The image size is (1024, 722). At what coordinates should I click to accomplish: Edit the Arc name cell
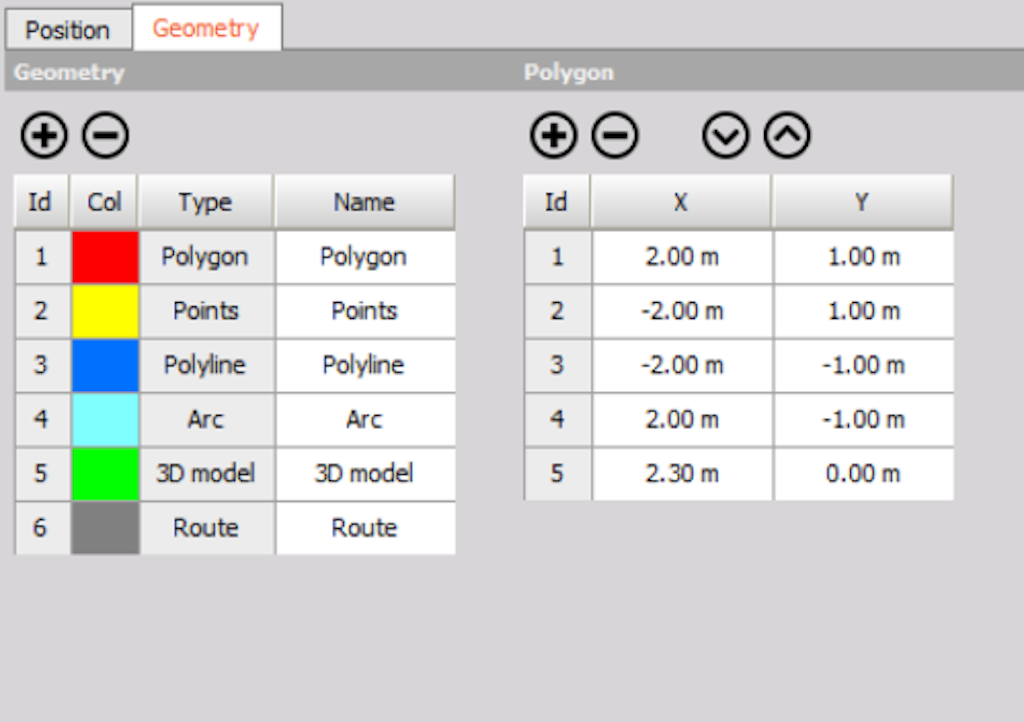click(364, 419)
